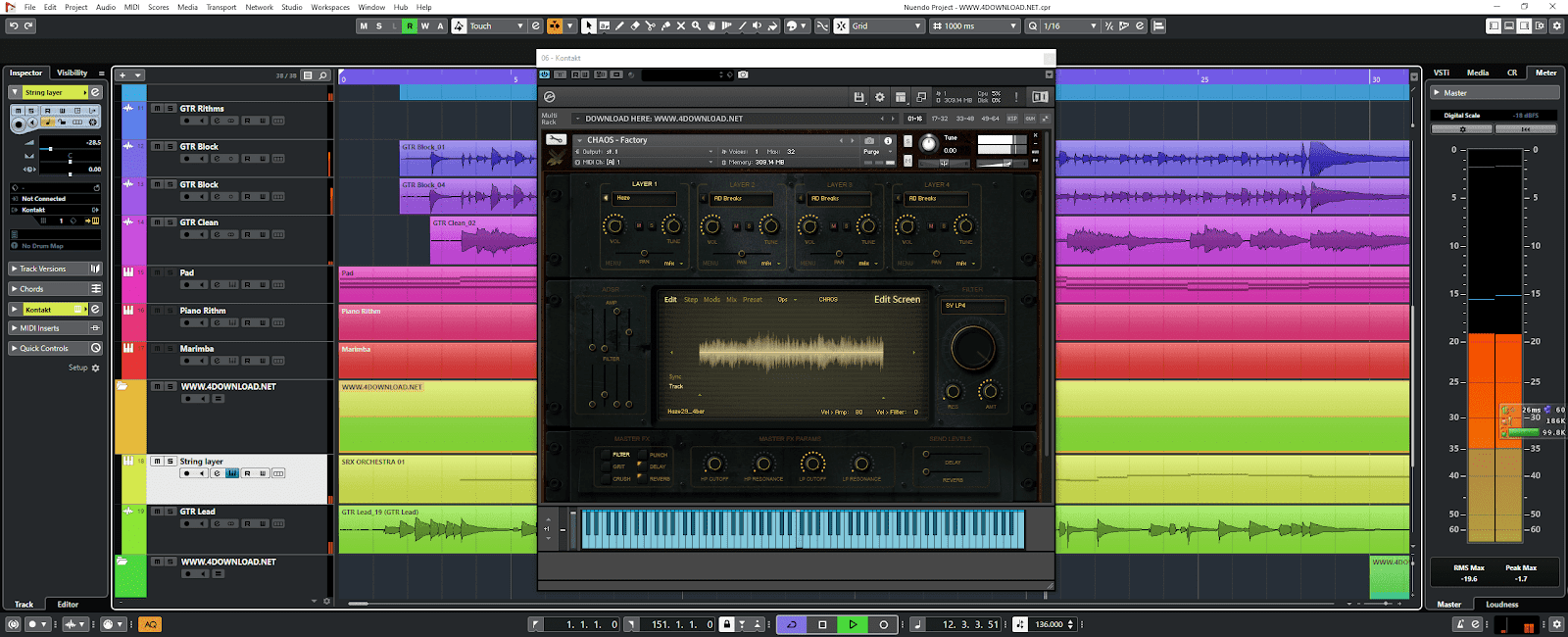
Task: Switch to the Media tab
Action: [1478, 73]
